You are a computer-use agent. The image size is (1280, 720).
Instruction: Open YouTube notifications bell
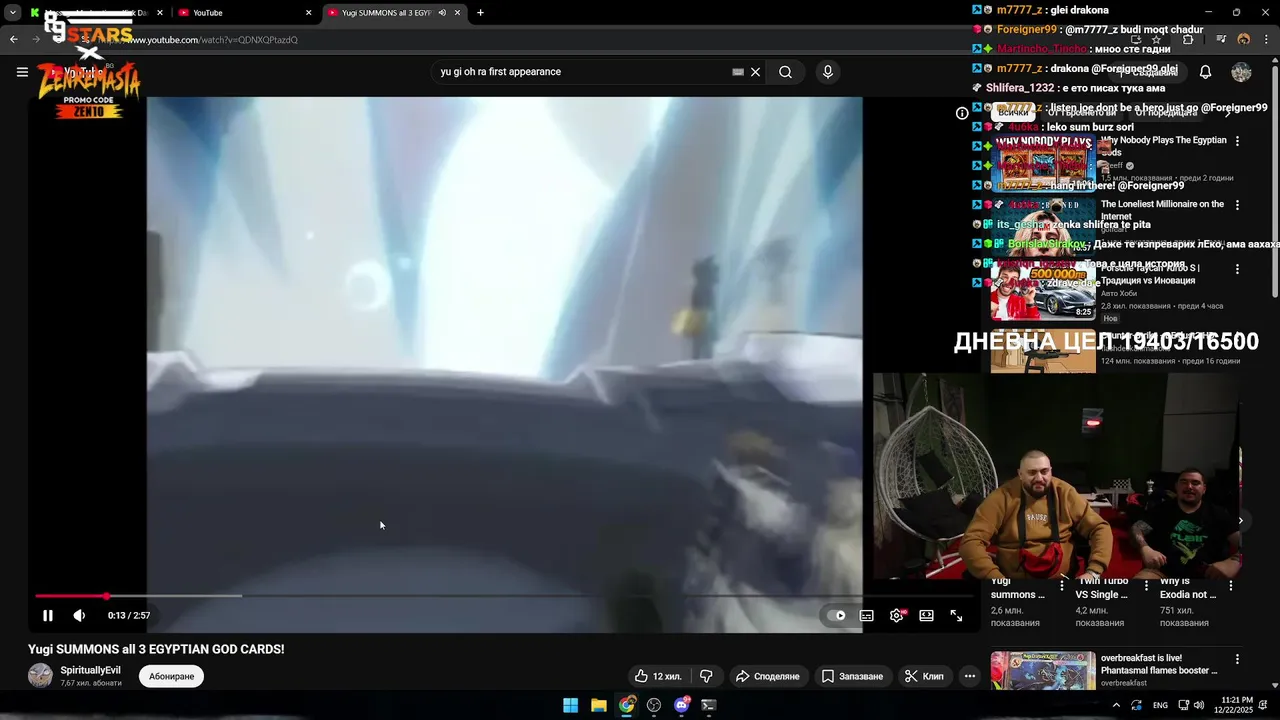1205,72
